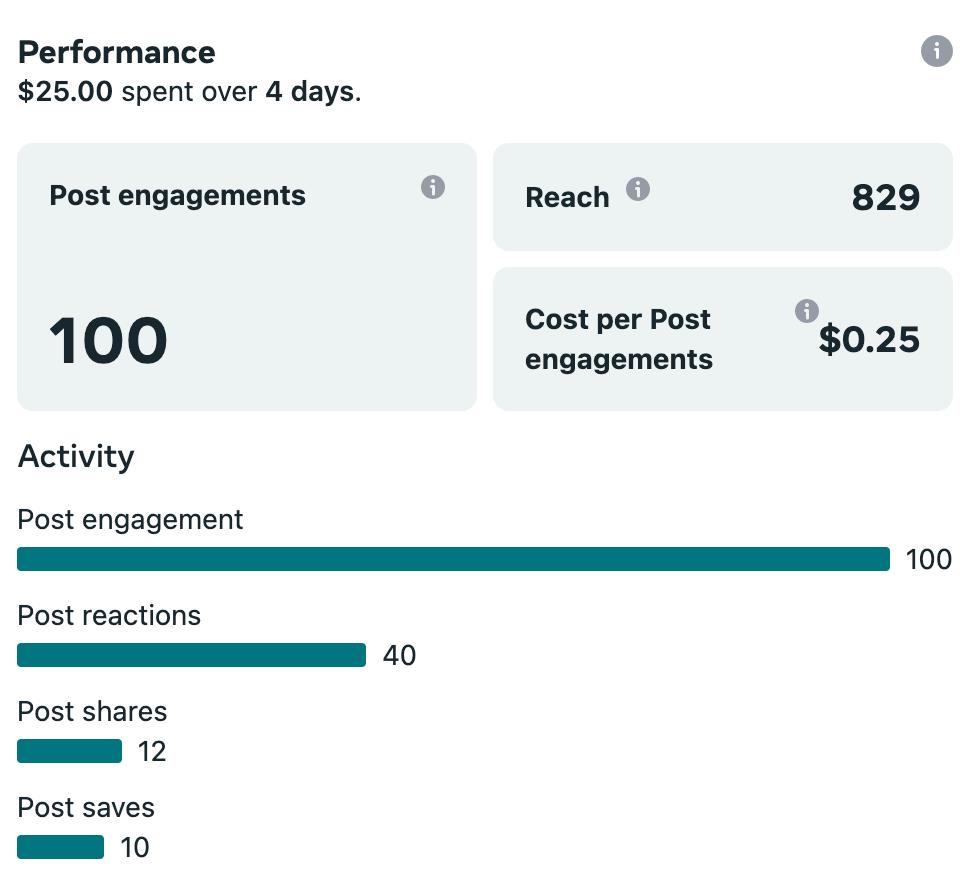974x892 pixels.
Task: Select the large 100 post engagements number
Action: (108, 340)
